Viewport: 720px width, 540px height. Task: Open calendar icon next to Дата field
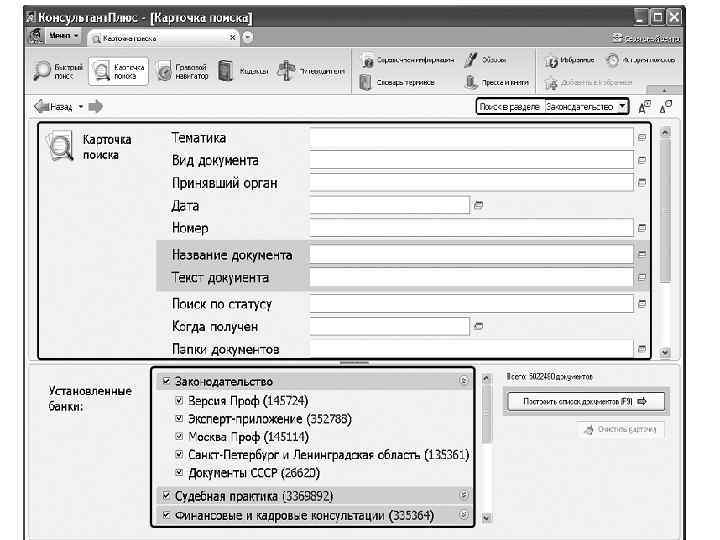pyautogui.click(x=478, y=205)
